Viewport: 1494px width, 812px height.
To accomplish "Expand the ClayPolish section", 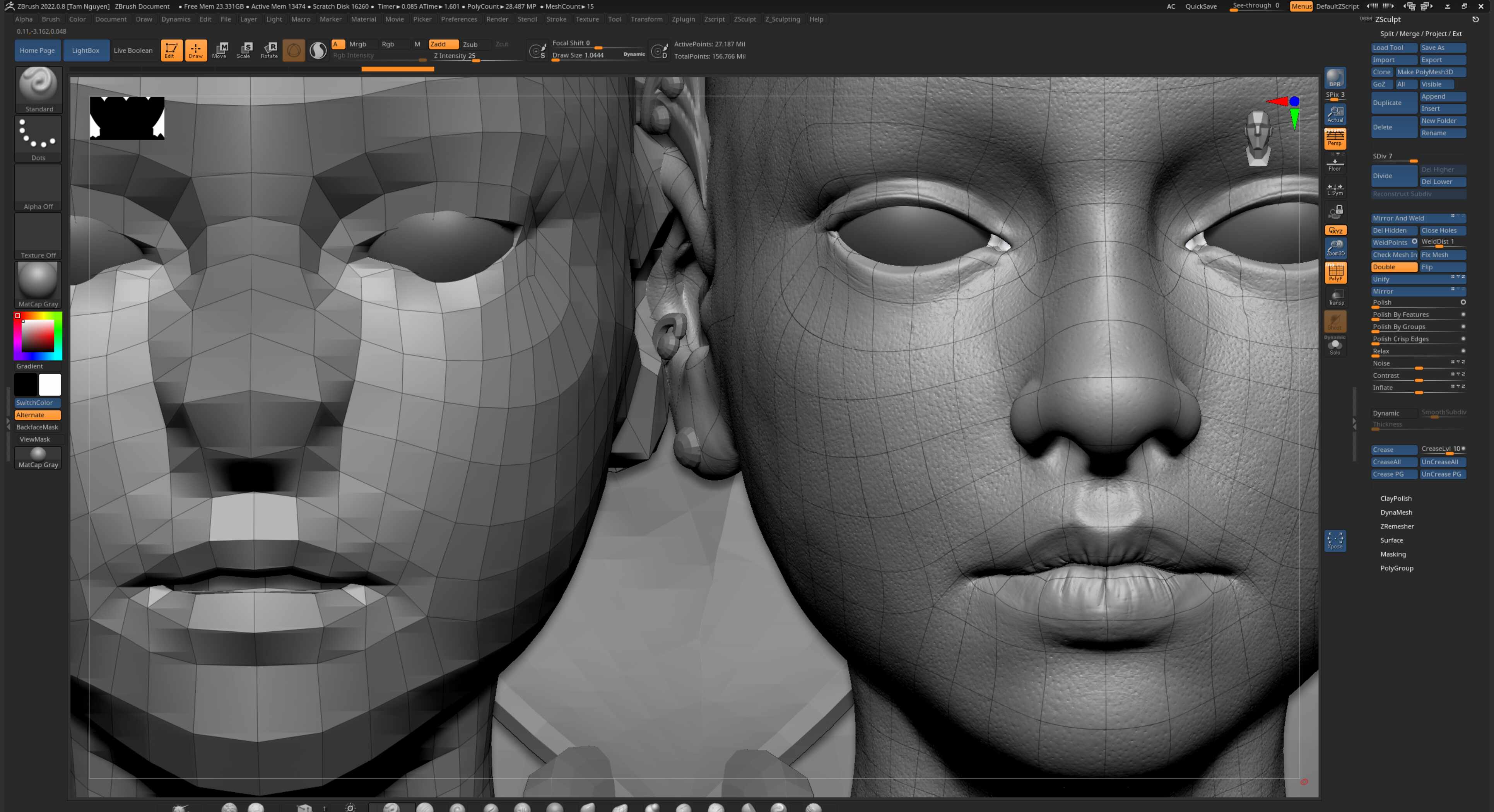I will point(1395,498).
